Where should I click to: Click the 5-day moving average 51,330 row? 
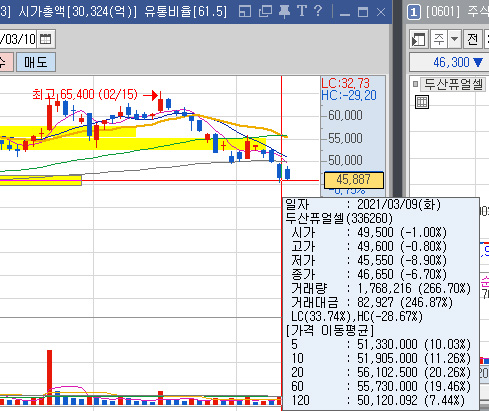coord(381,344)
